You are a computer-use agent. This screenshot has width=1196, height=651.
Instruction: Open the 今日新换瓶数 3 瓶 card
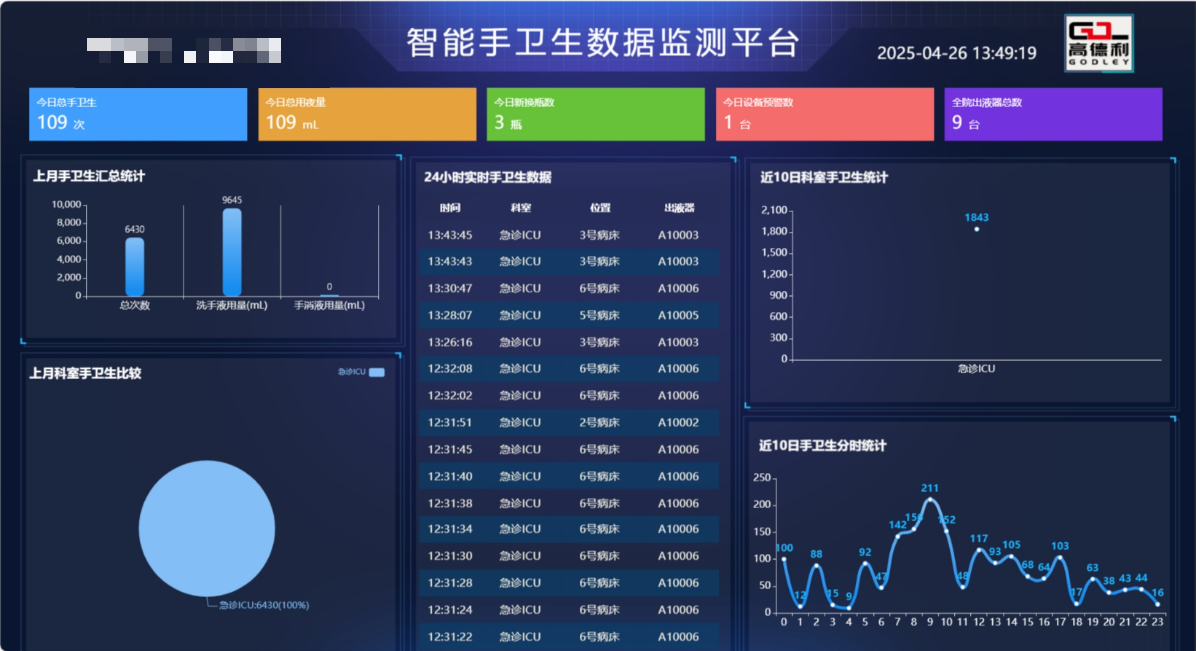[596, 114]
